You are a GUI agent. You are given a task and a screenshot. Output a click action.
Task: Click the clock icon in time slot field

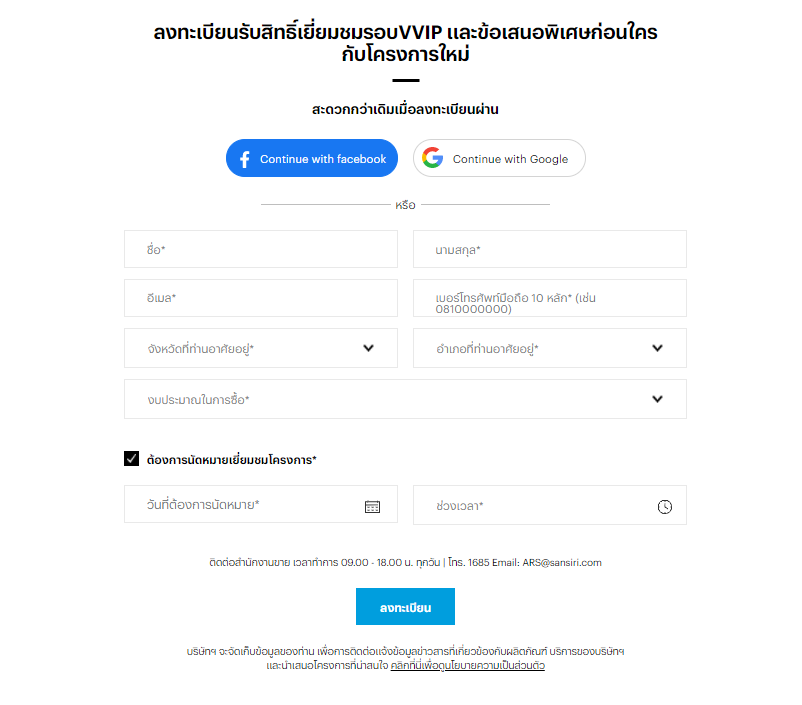pyautogui.click(x=664, y=506)
